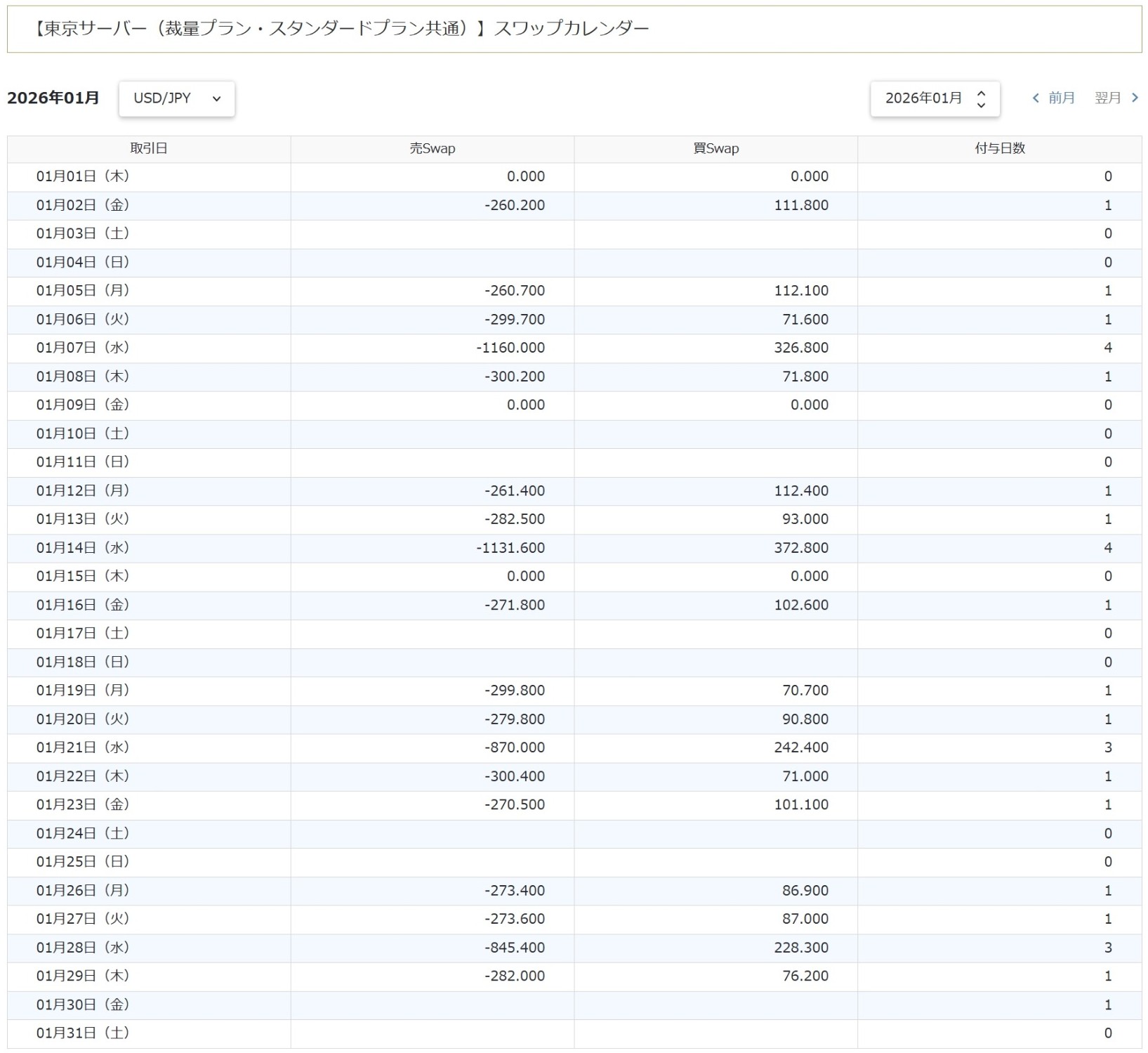Click the buy swap value 71.600
The image size is (1148, 1053).
pos(805,320)
